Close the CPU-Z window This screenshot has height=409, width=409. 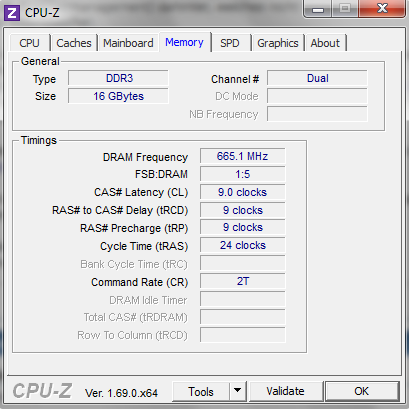click(382, 8)
